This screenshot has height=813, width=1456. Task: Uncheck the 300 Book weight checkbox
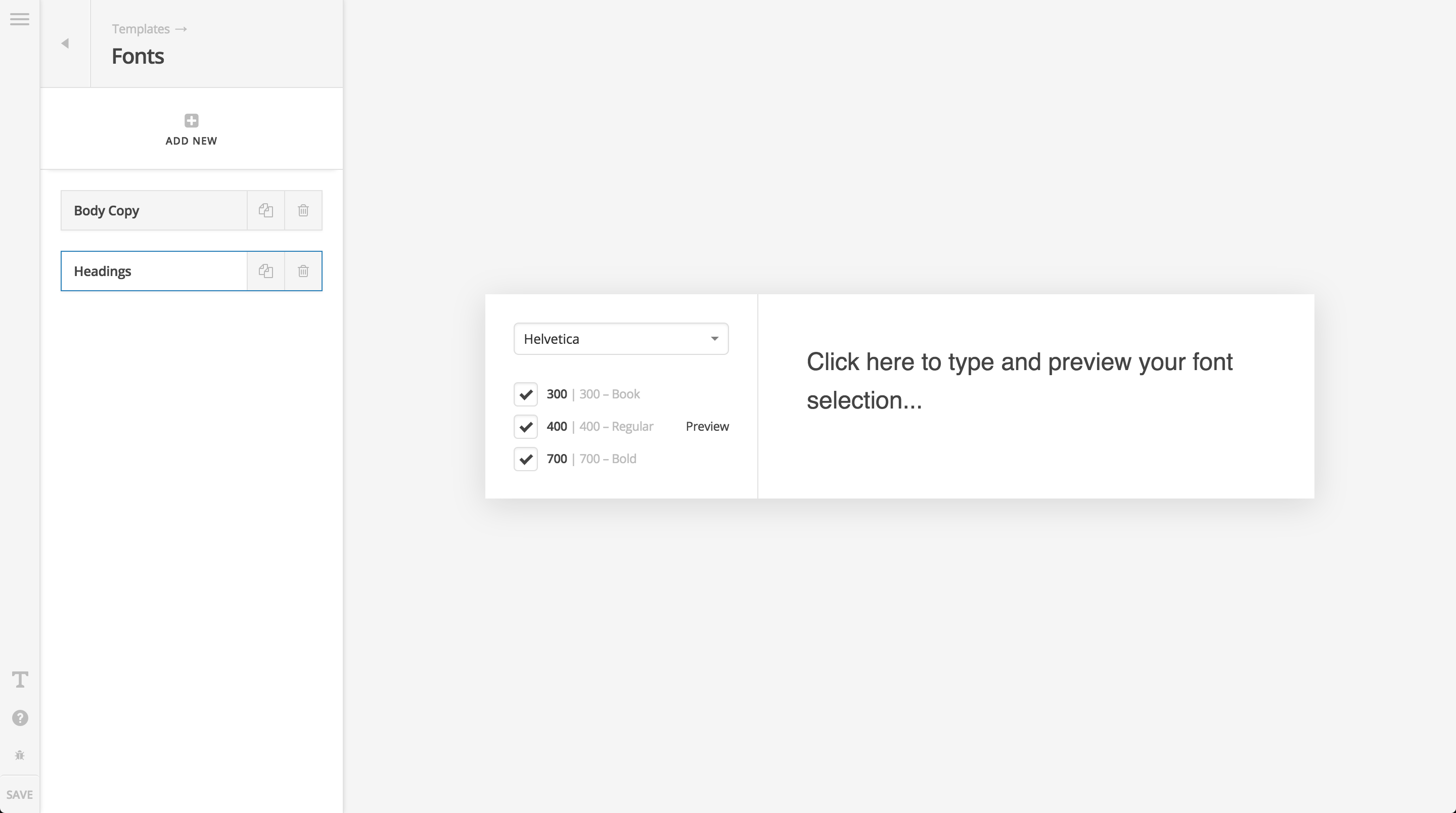[526, 394]
